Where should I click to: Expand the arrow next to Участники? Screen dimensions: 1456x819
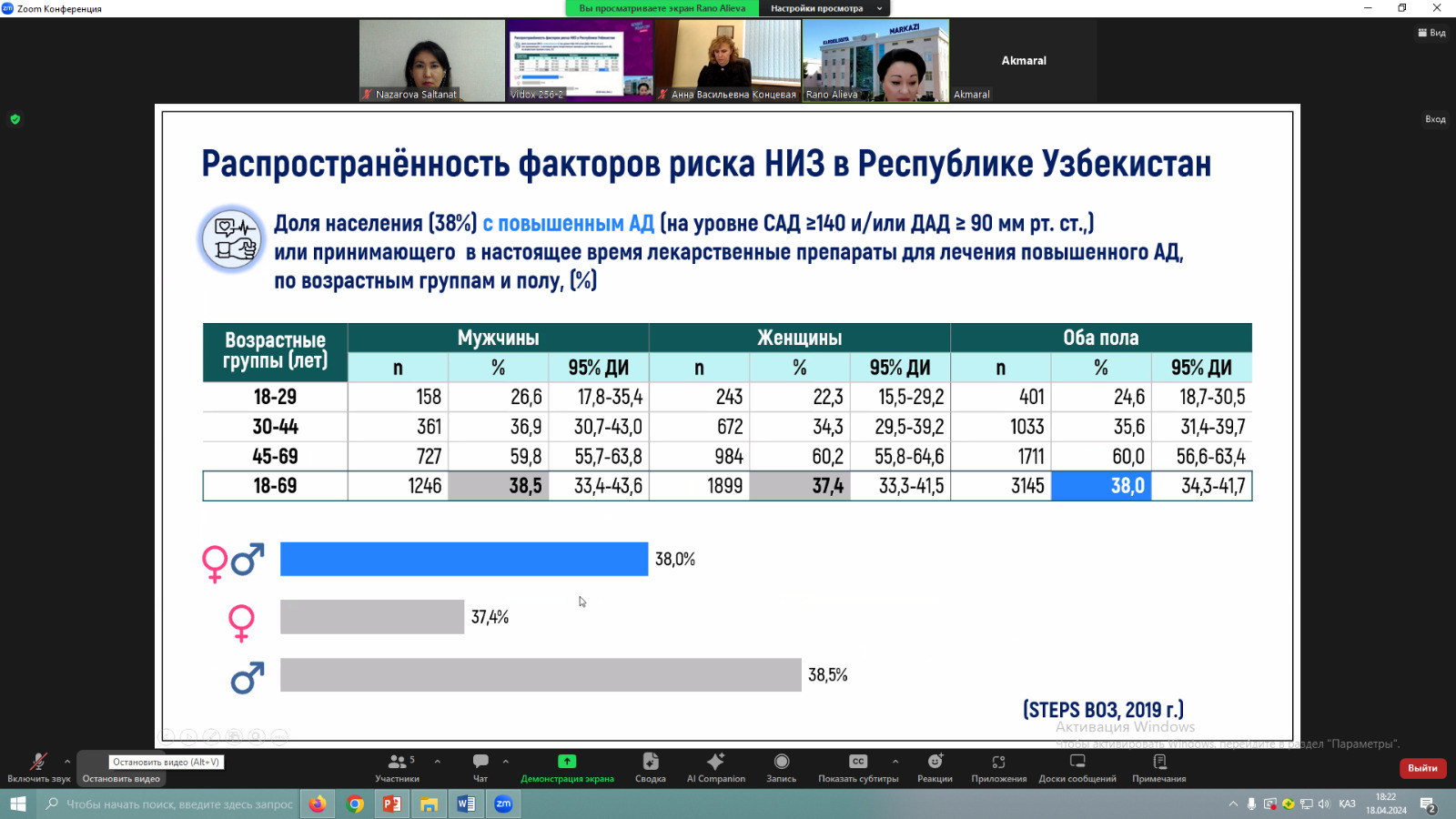click(x=438, y=762)
